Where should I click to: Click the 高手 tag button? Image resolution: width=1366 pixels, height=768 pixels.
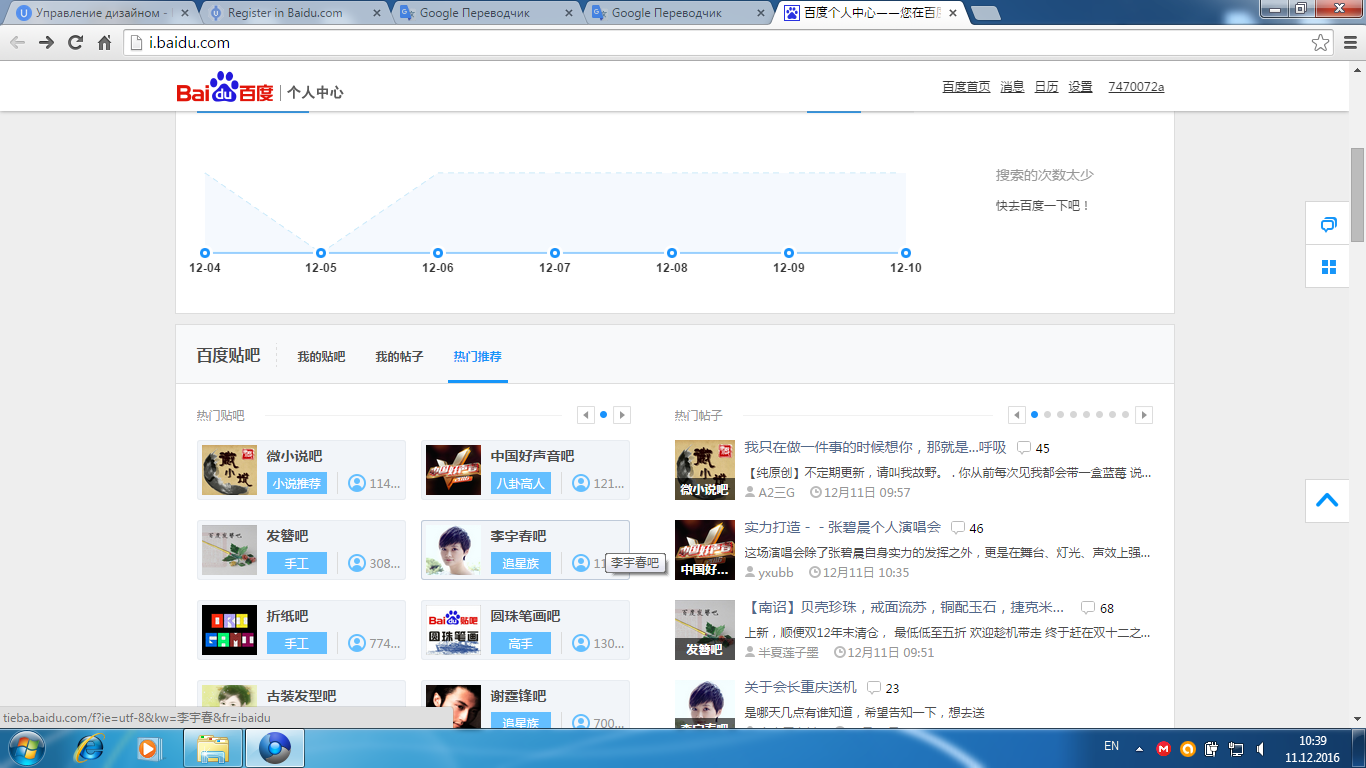point(521,643)
